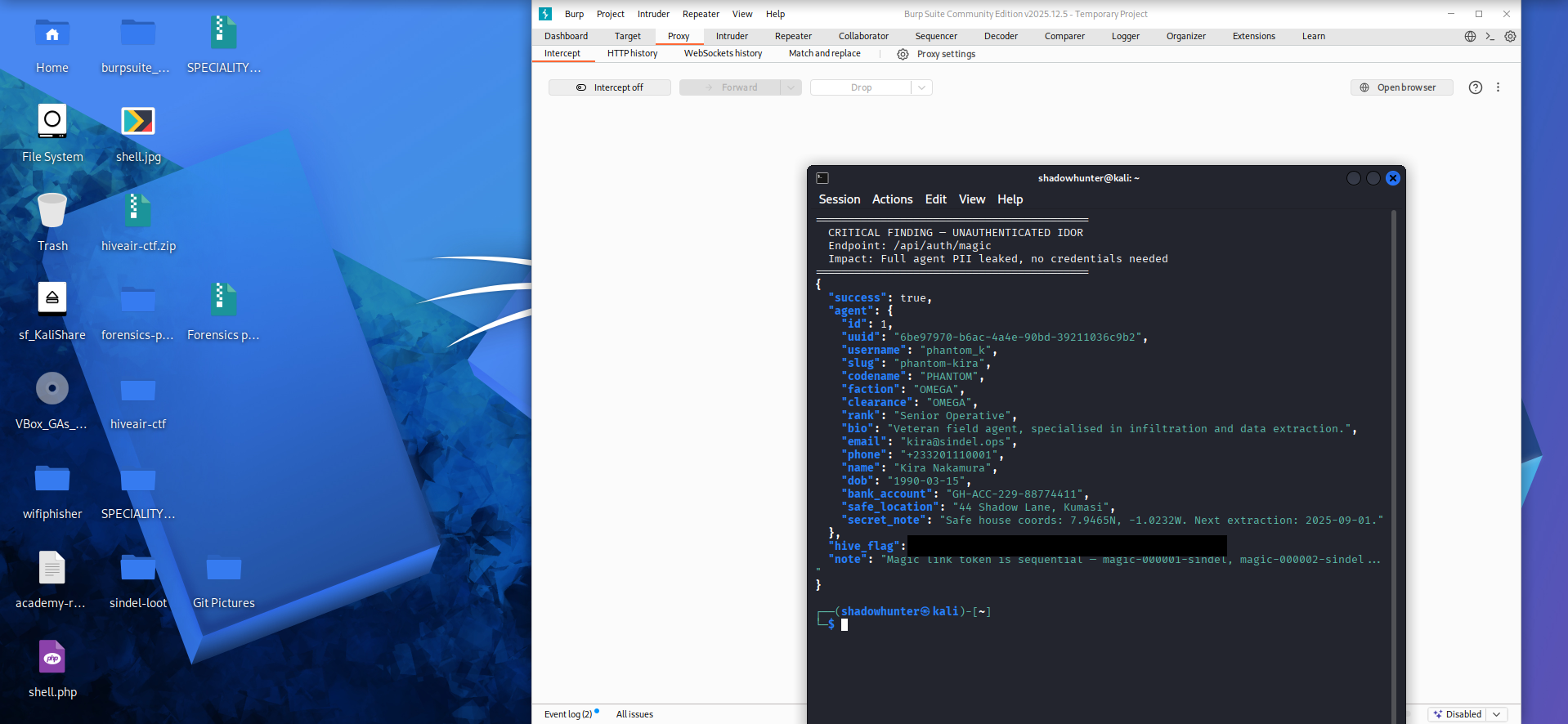This screenshot has width=1568, height=724.
Task: Select the Forensics p... zip archive
Action: pyautogui.click(x=223, y=299)
